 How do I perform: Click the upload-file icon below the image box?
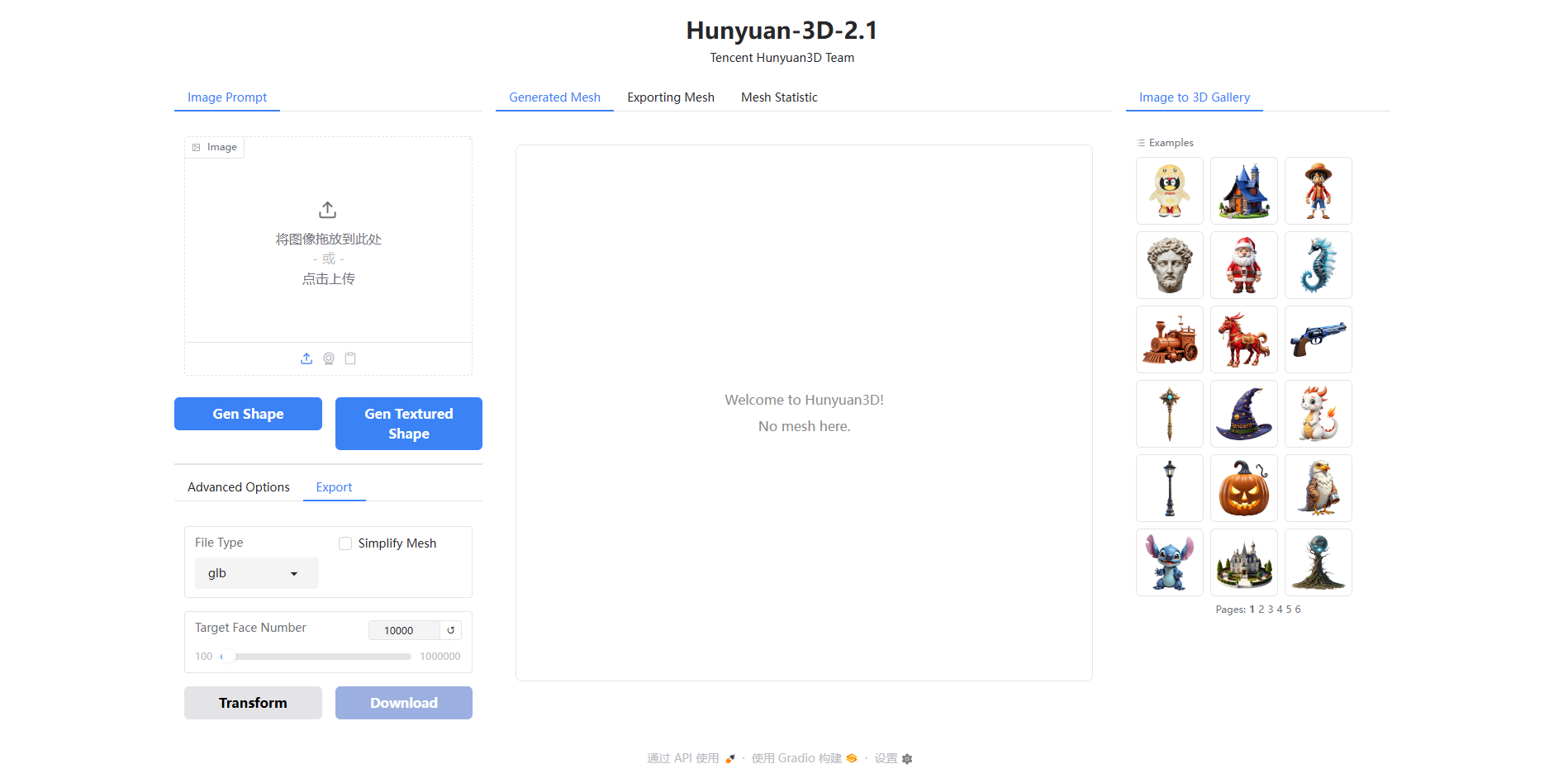[306, 358]
